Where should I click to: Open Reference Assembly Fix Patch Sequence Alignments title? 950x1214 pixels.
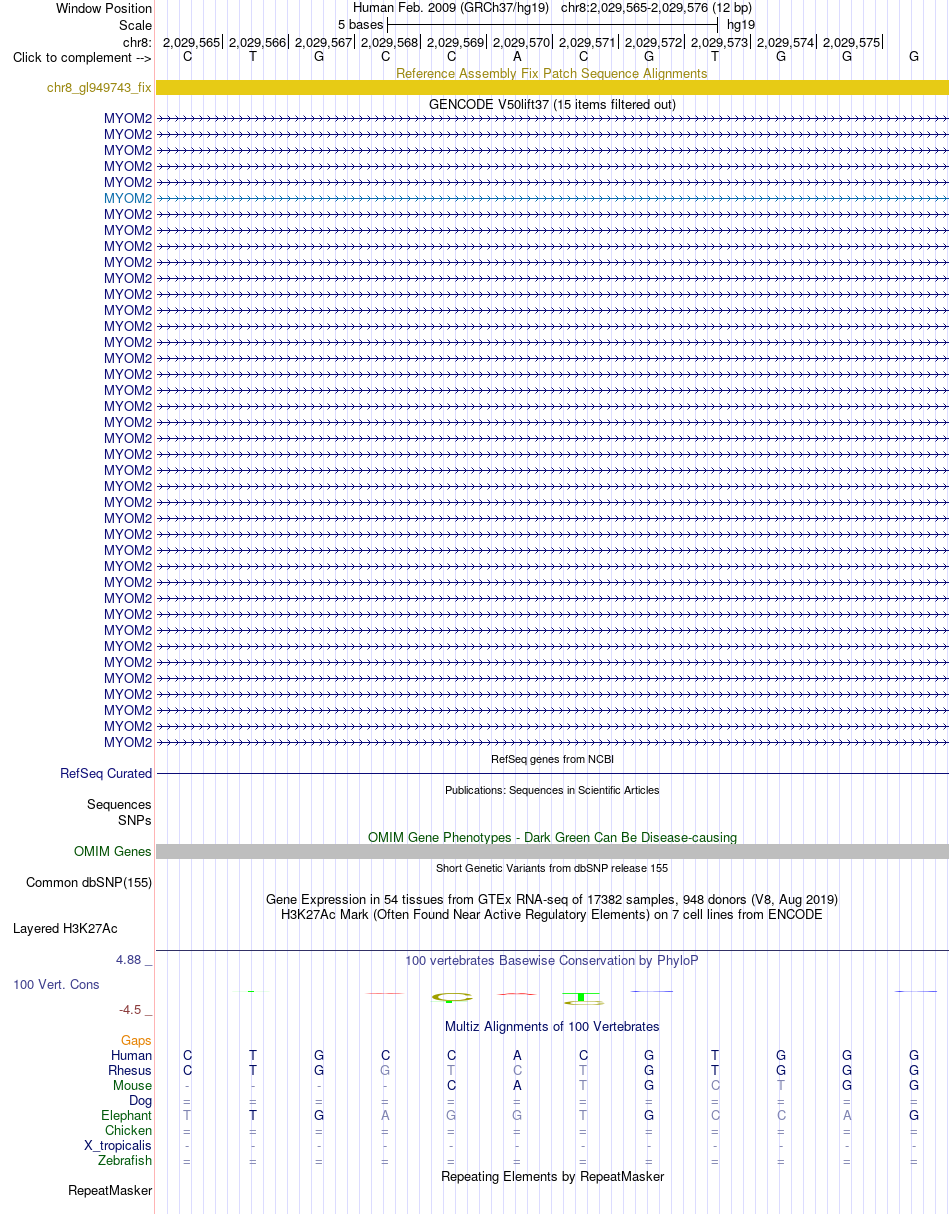(x=552, y=73)
